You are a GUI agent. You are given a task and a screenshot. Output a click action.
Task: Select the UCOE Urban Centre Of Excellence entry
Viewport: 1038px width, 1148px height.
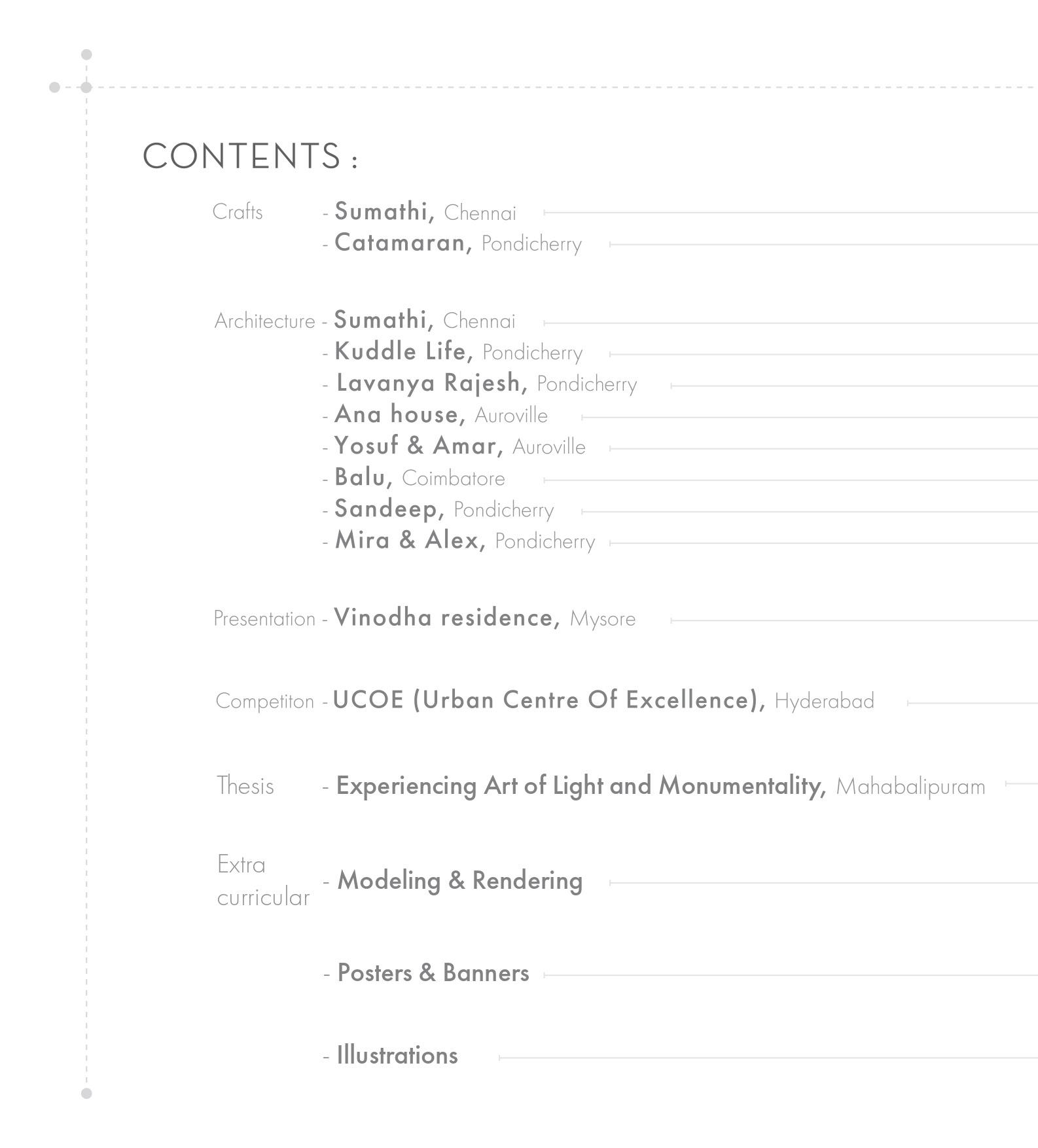point(603,701)
